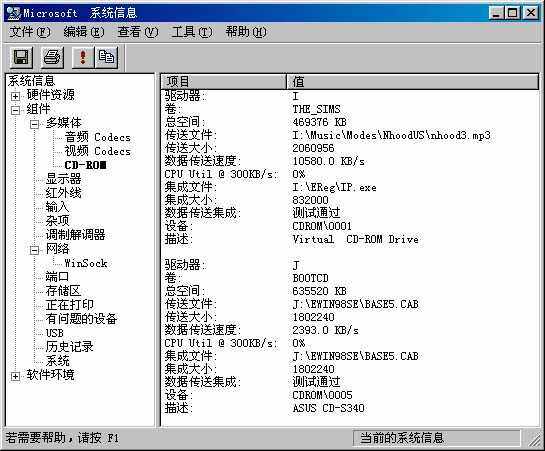Expand the 硬件资源 tree node
Screen dimensions: 545x451
point(15,96)
